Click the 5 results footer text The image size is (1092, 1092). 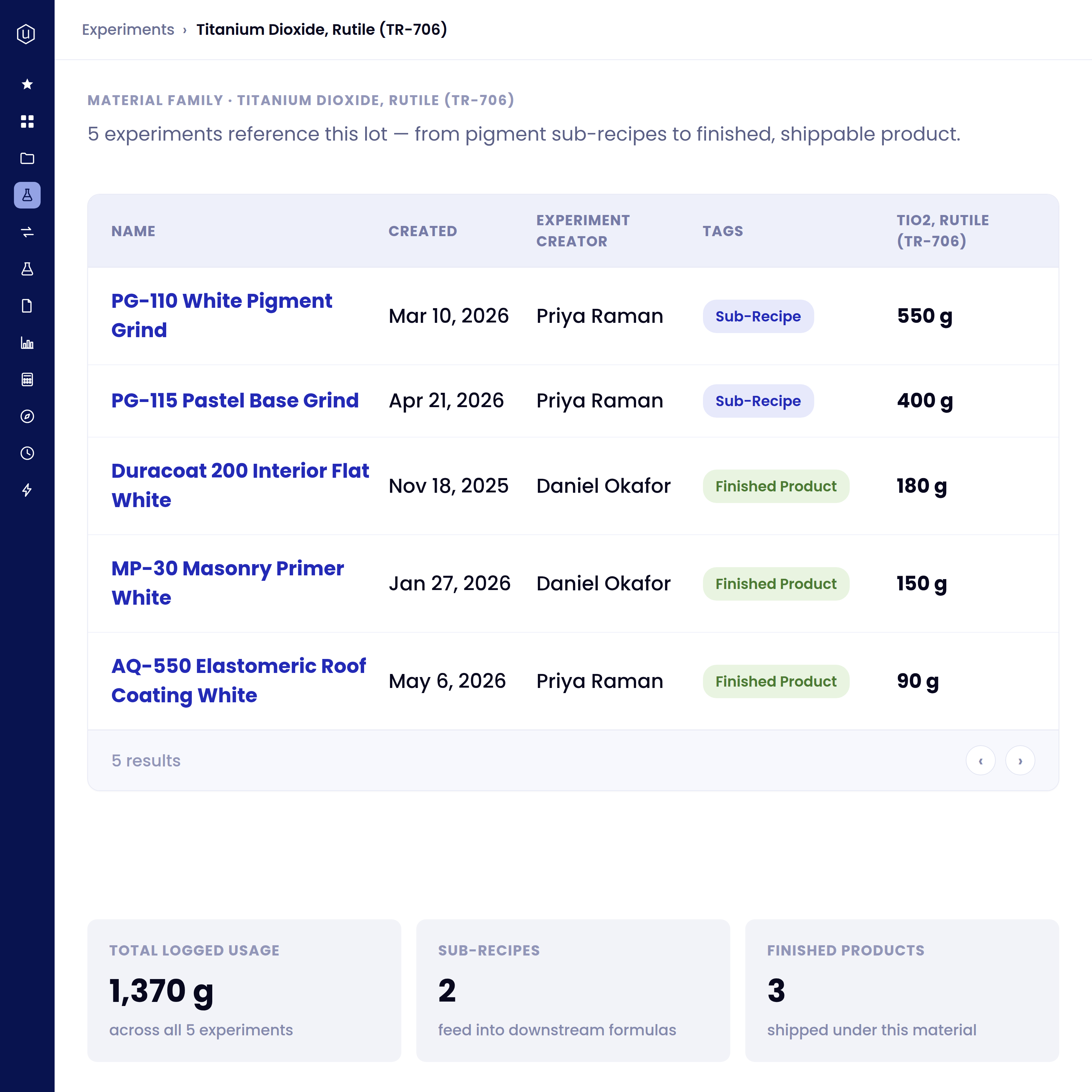pyautogui.click(x=146, y=761)
